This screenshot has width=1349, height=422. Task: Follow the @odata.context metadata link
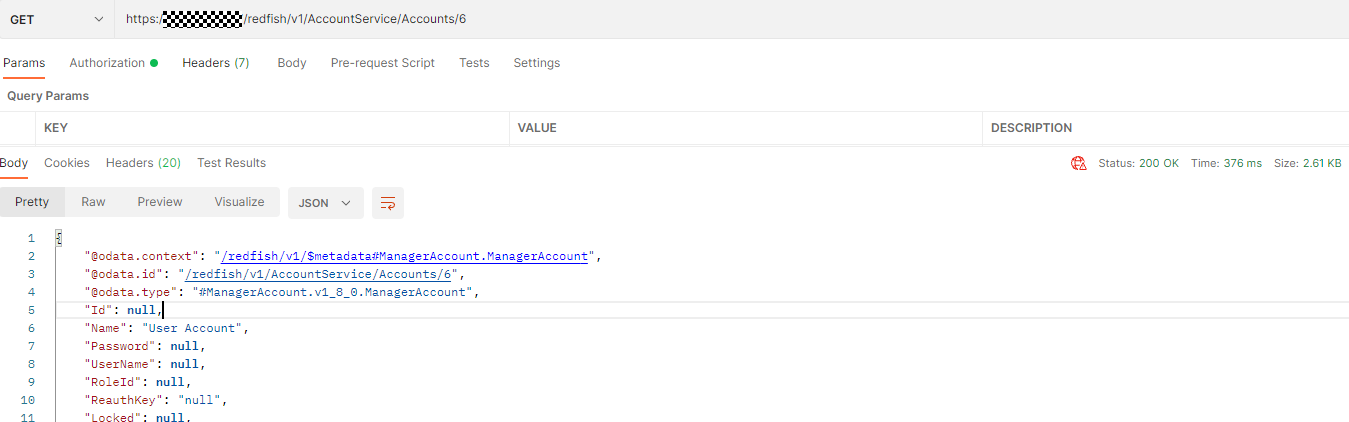403,256
